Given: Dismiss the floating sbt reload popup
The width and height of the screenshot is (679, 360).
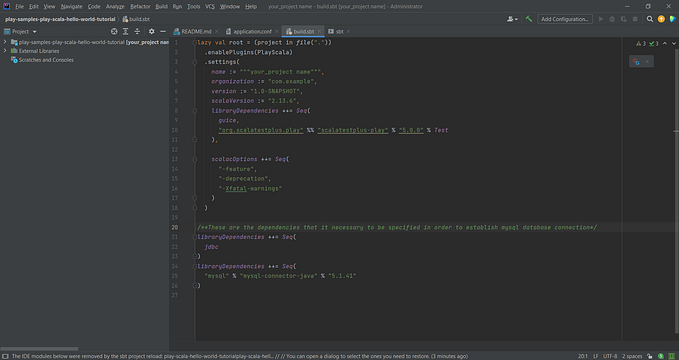Looking at the screenshot, I should click(647, 62).
